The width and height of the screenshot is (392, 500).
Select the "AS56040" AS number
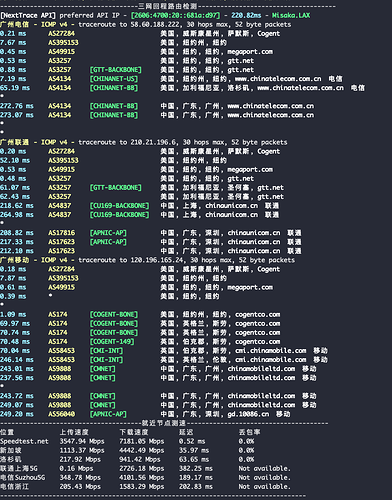61,414
